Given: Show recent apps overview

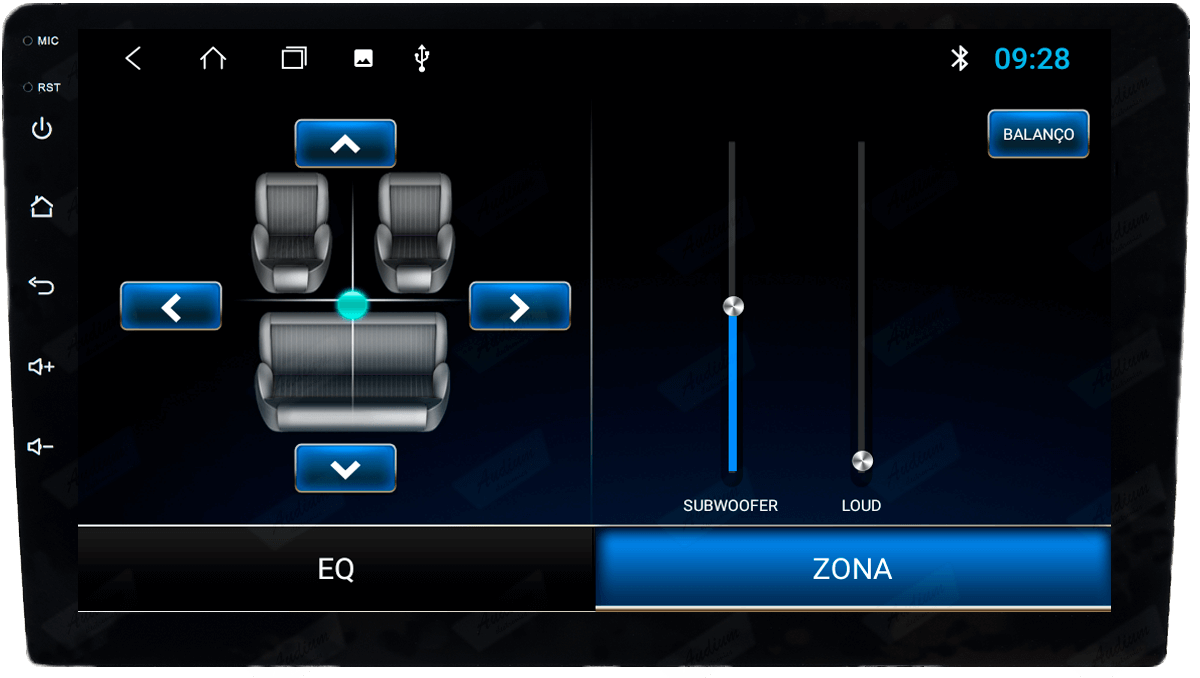Looking at the screenshot, I should 294,59.
